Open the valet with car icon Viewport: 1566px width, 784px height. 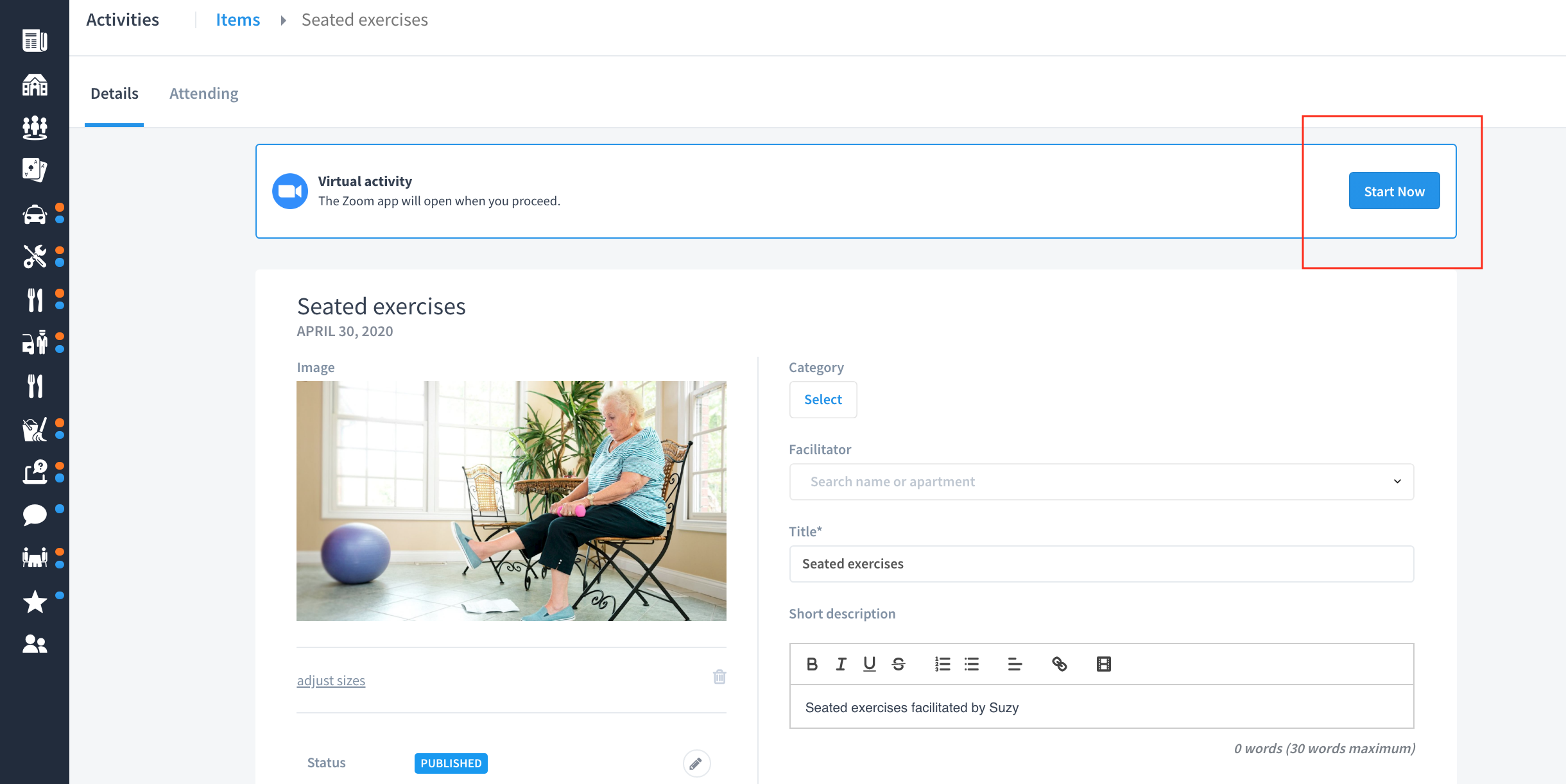[x=35, y=343]
